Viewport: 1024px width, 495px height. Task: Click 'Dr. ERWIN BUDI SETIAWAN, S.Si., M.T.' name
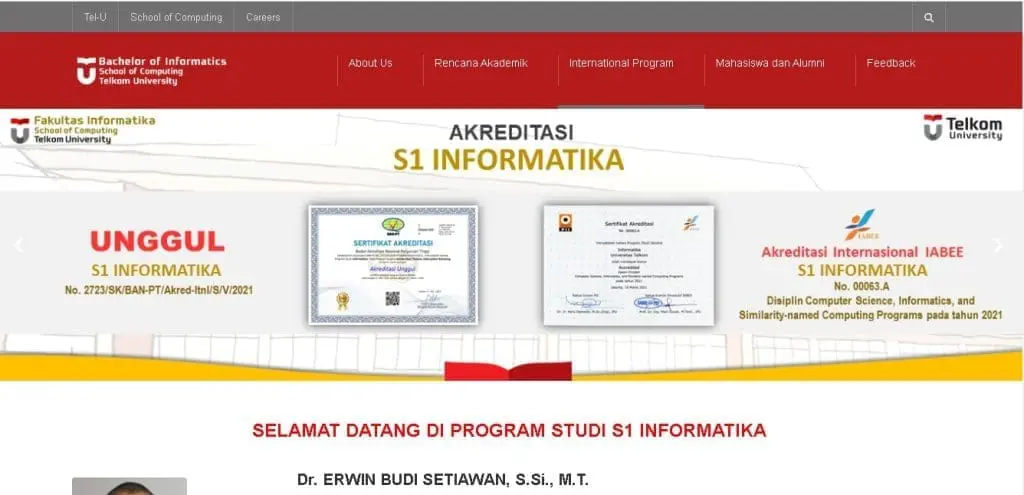click(x=443, y=480)
